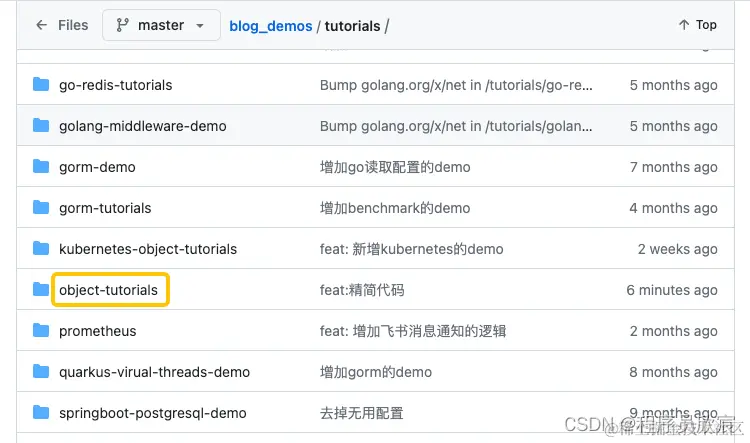Click folder icon for gorm-tutorials

pos(41,208)
